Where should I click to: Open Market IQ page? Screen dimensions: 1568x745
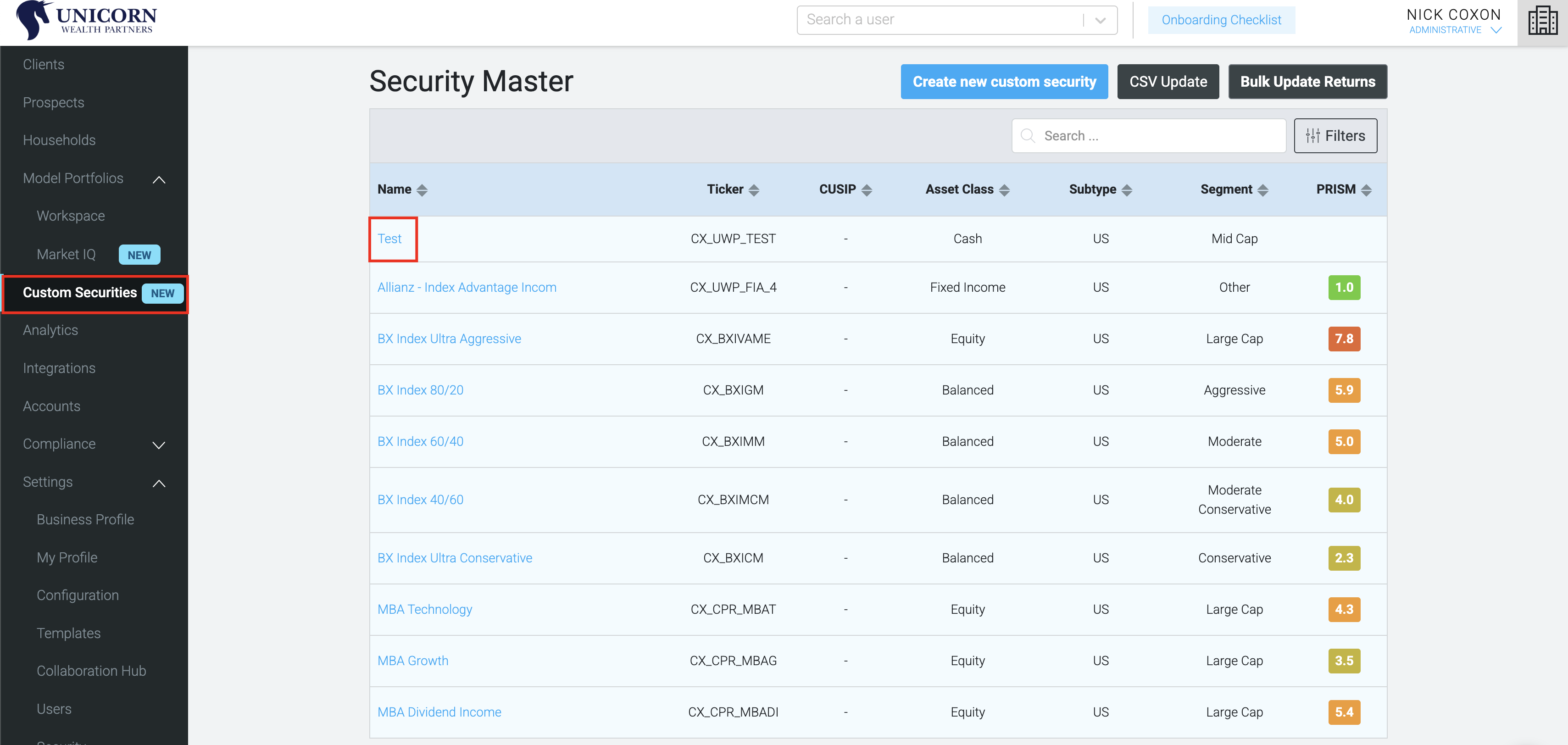click(x=66, y=255)
